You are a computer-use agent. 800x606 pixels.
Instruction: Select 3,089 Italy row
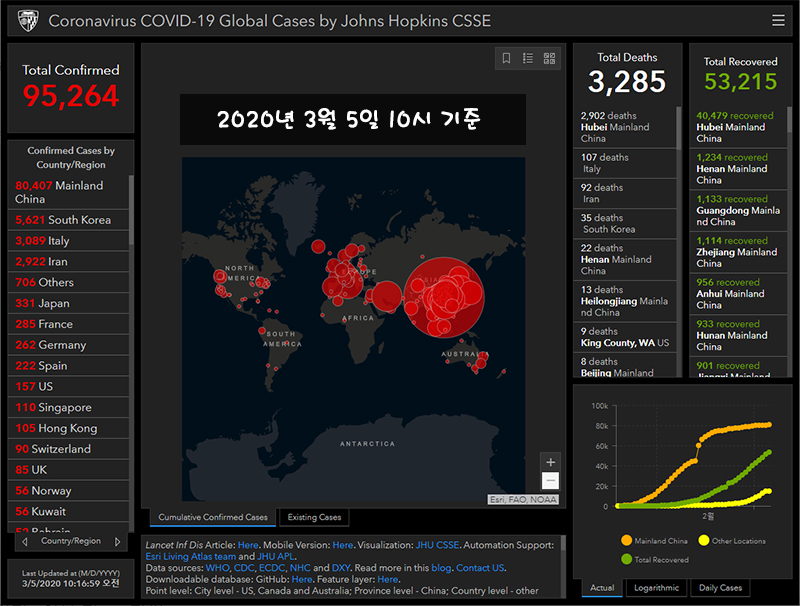[68, 241]
